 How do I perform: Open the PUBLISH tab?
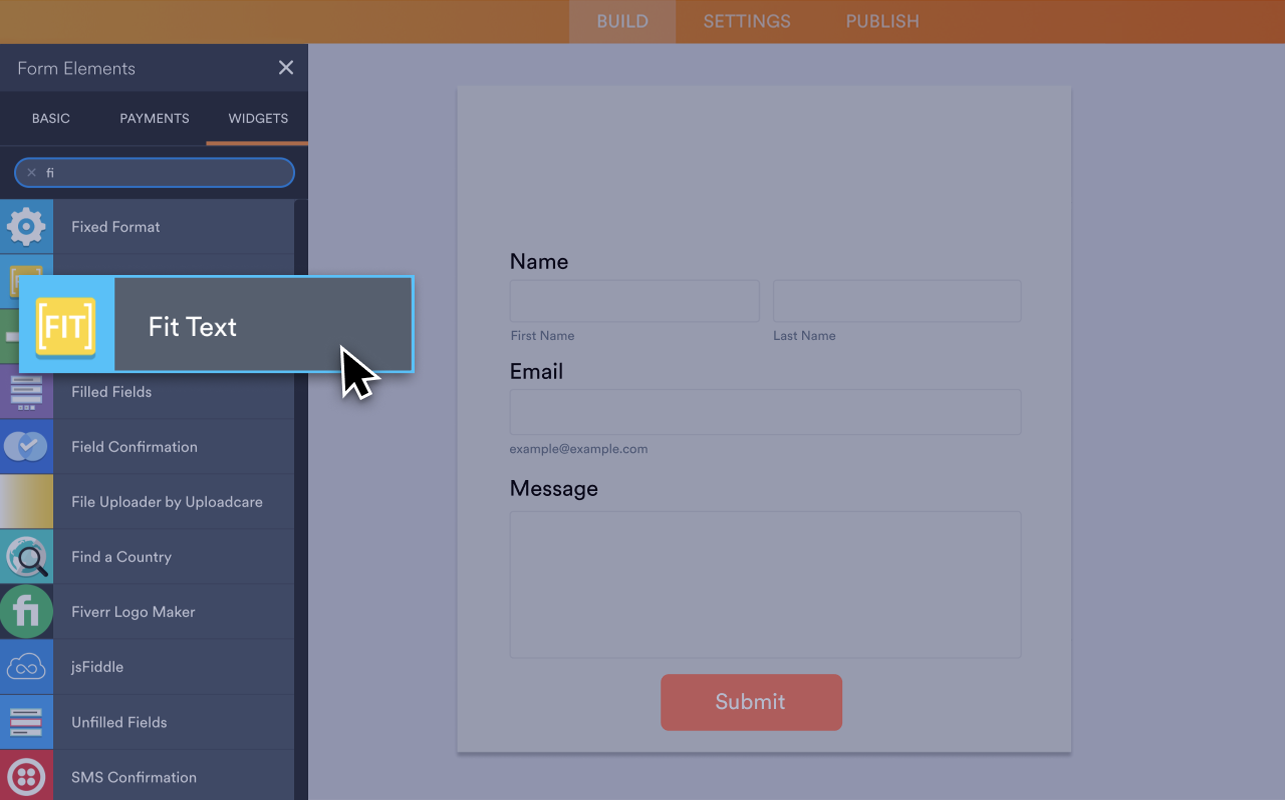pos(881,21)
